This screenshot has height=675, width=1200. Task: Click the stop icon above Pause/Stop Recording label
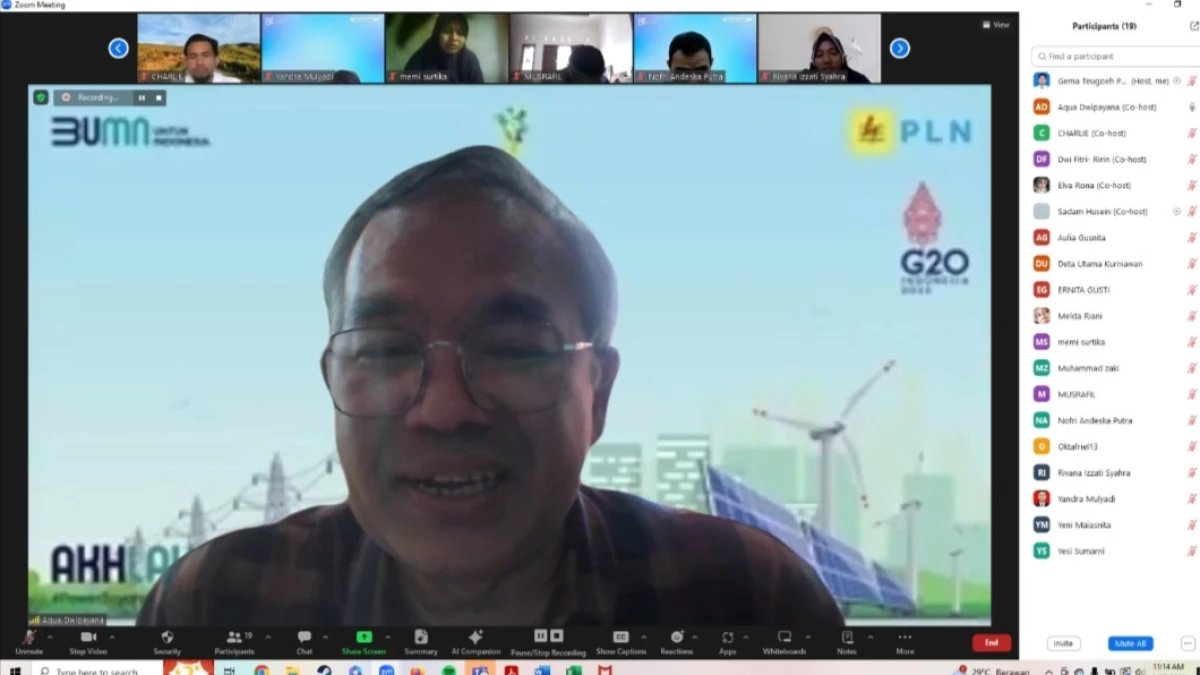pos(556,636)
